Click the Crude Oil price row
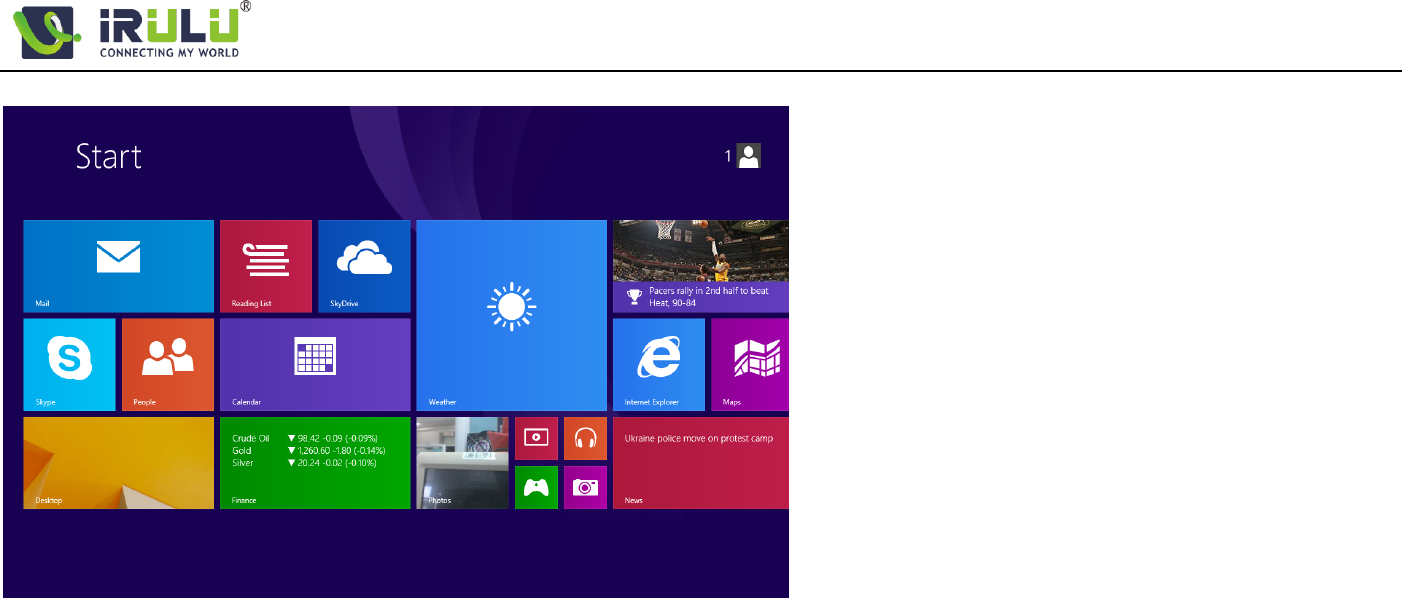1402x598 pixels. pos(305,438)
